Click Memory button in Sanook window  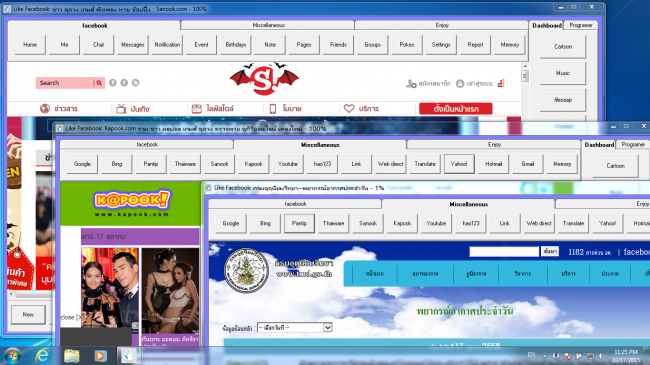click(x=509, y=45)
